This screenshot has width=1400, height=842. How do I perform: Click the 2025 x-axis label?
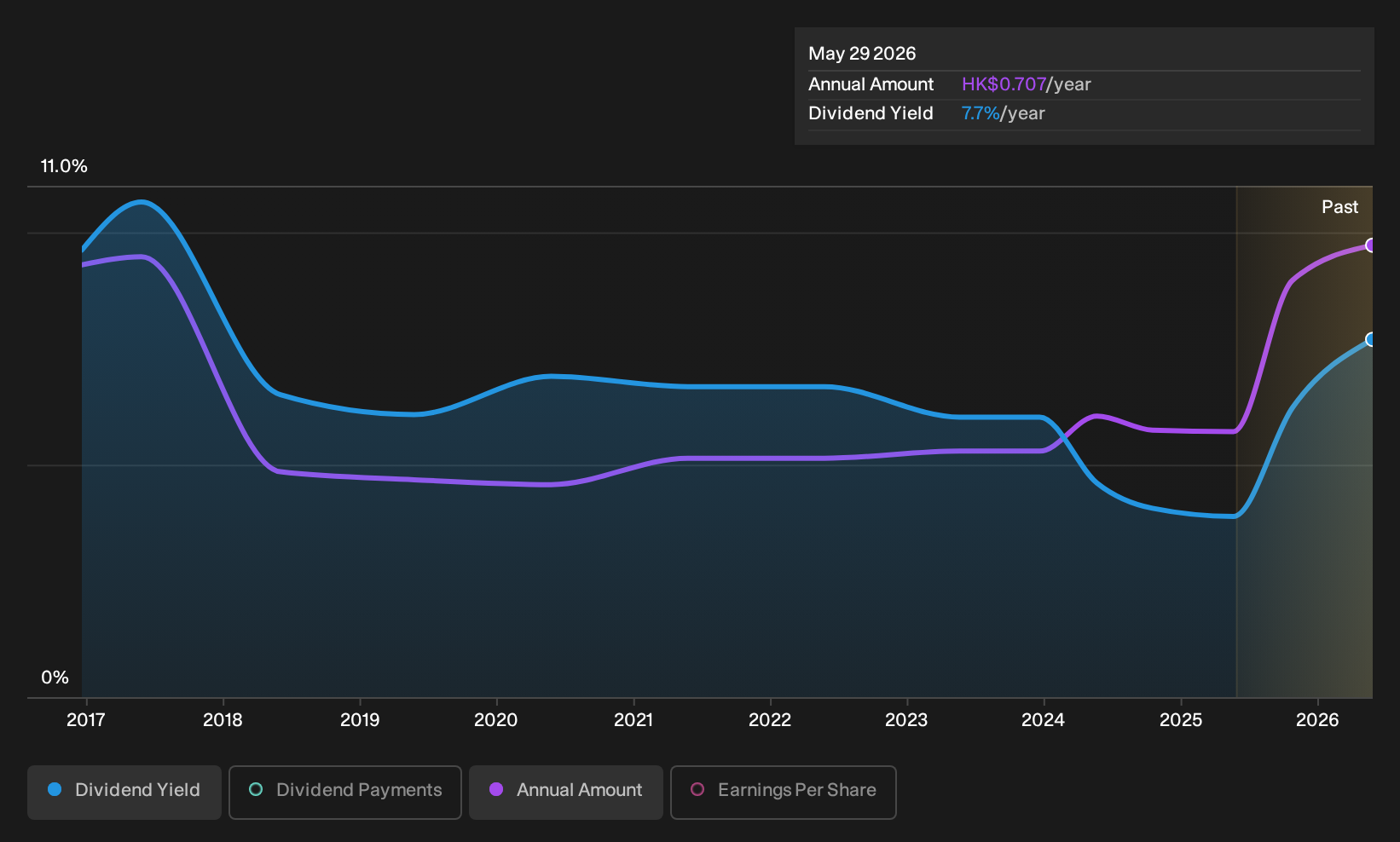tap(1181, 720)
